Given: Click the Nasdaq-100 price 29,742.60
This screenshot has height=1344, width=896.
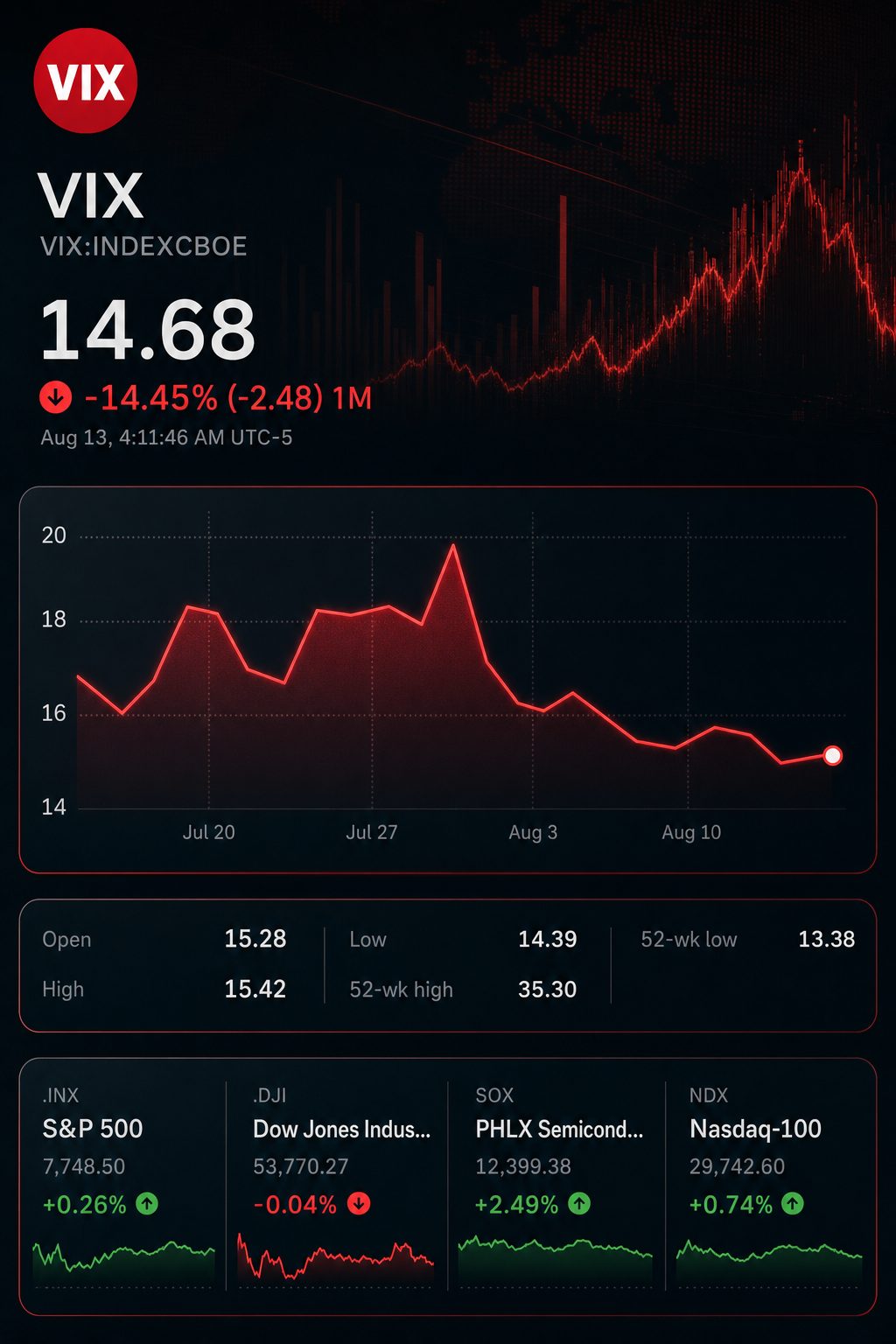Looking at the screenshot, I should click(x=738, y=1166).
